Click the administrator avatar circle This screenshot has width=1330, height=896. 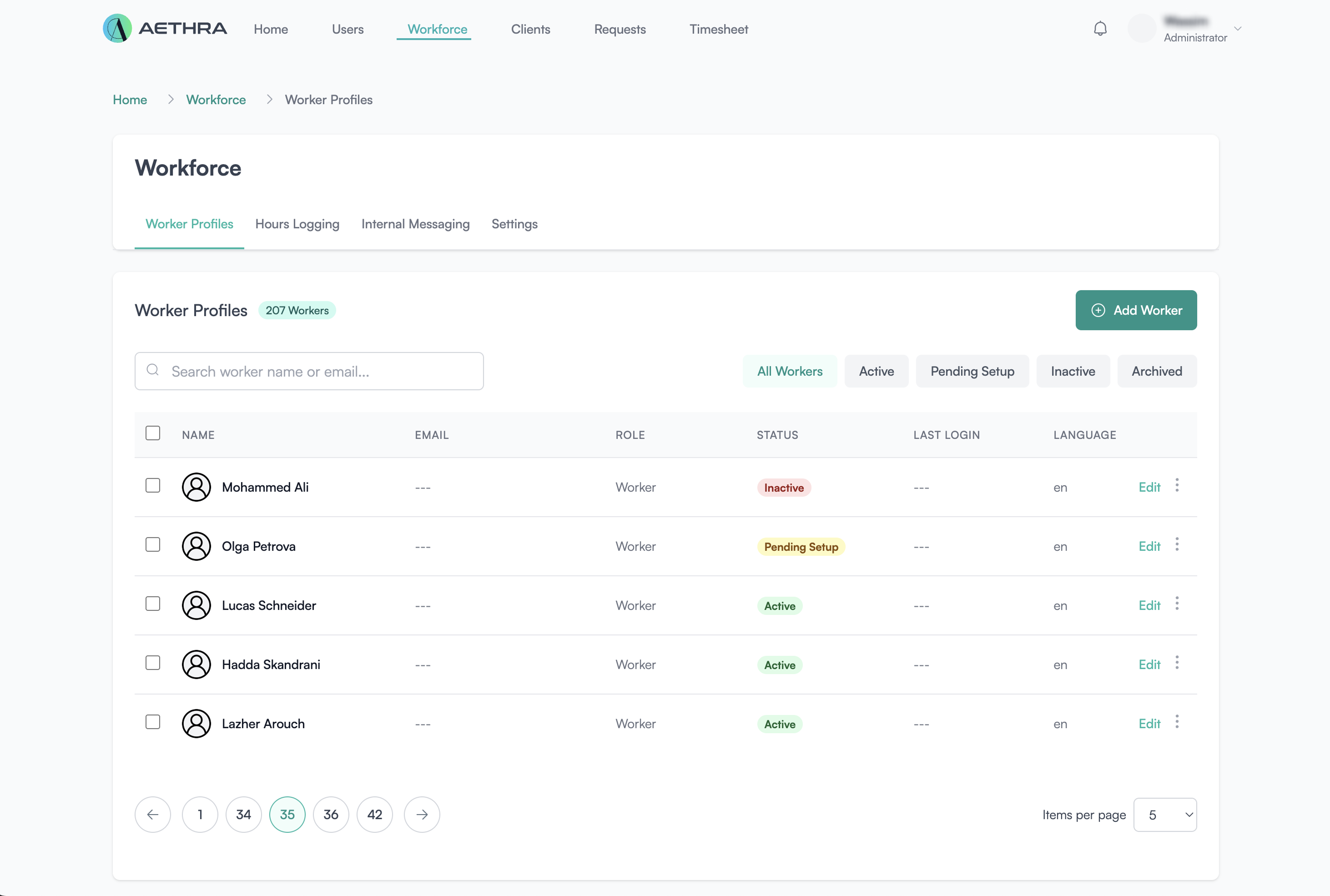click(x=1142, y=29)
